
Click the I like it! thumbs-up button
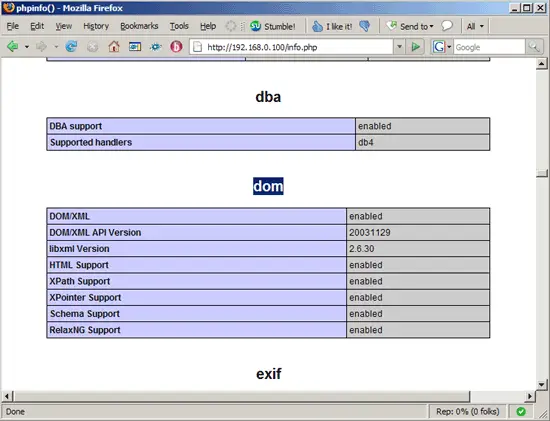(332, 26)
